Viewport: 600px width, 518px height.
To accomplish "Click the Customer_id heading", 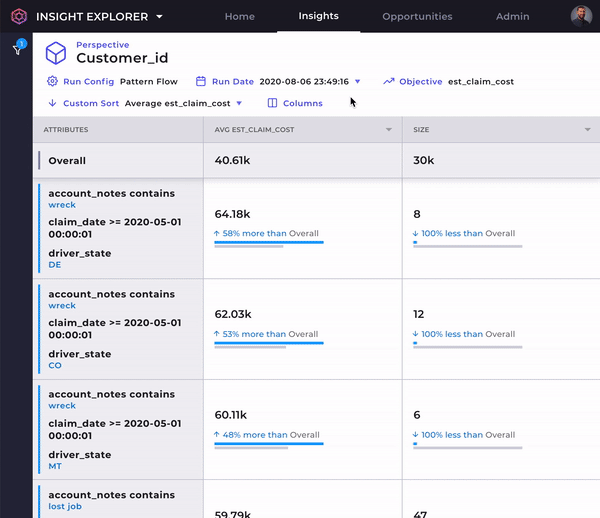I will tap(122, 58).
